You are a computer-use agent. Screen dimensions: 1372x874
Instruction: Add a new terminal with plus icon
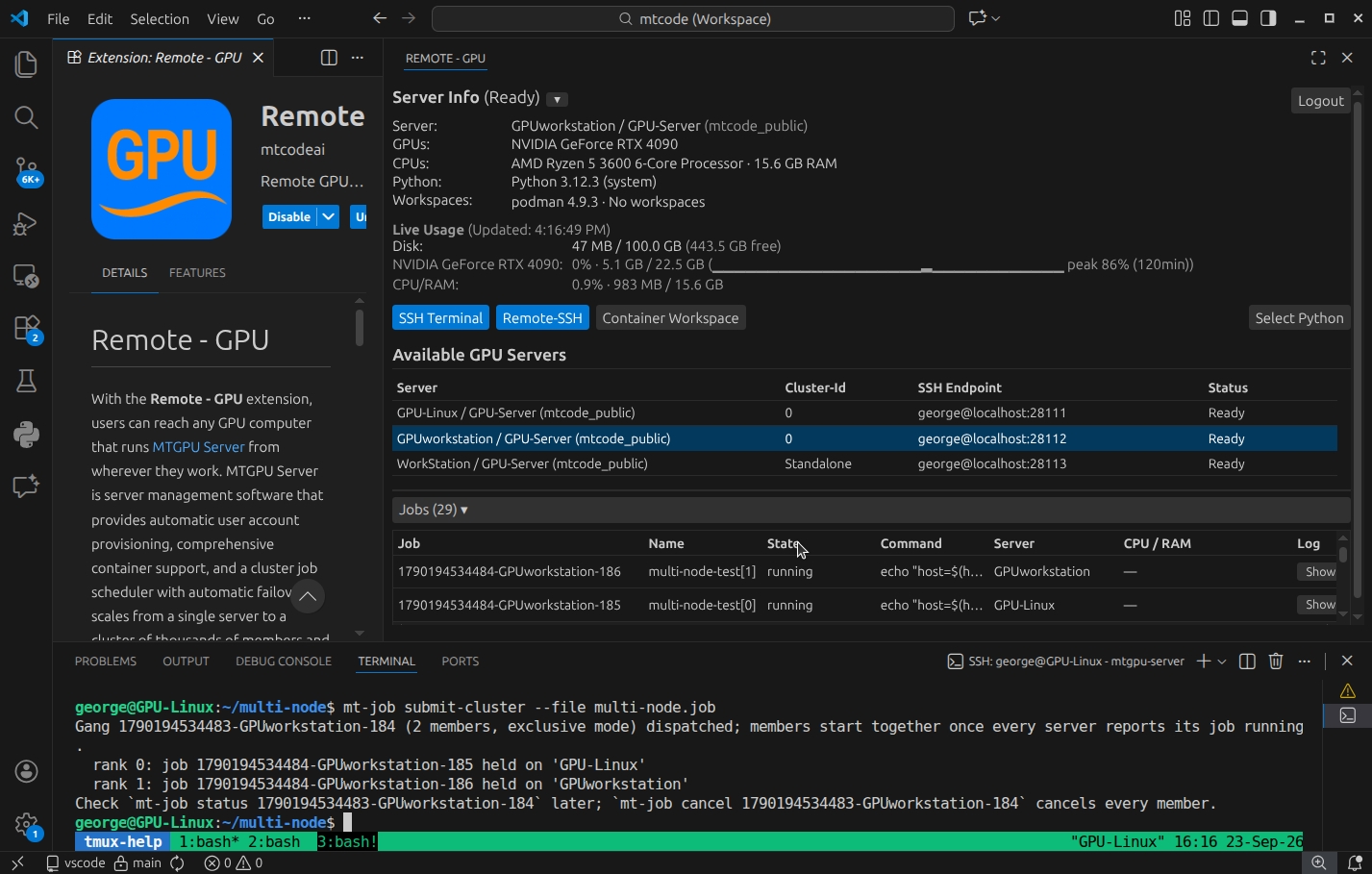point(1203,662)
